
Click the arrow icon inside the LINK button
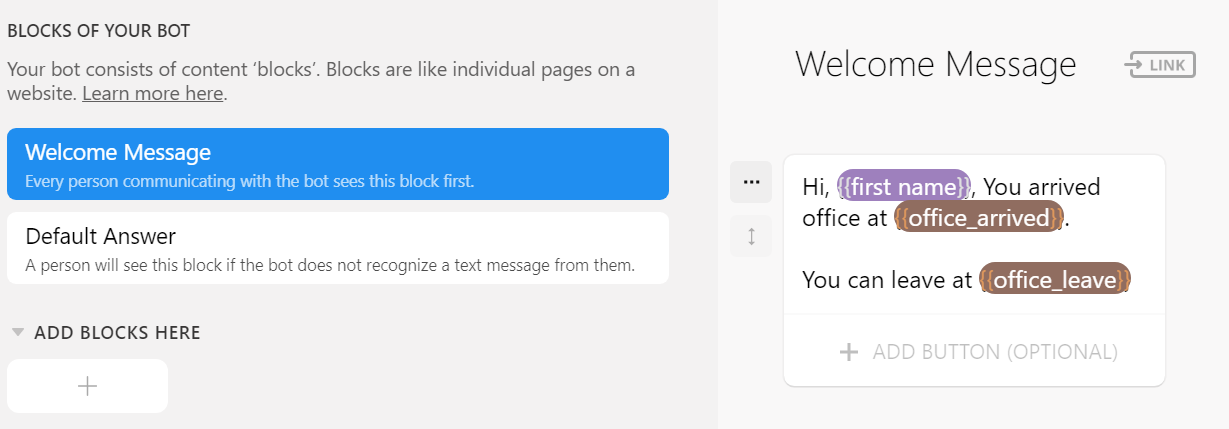coord(1135,66)
